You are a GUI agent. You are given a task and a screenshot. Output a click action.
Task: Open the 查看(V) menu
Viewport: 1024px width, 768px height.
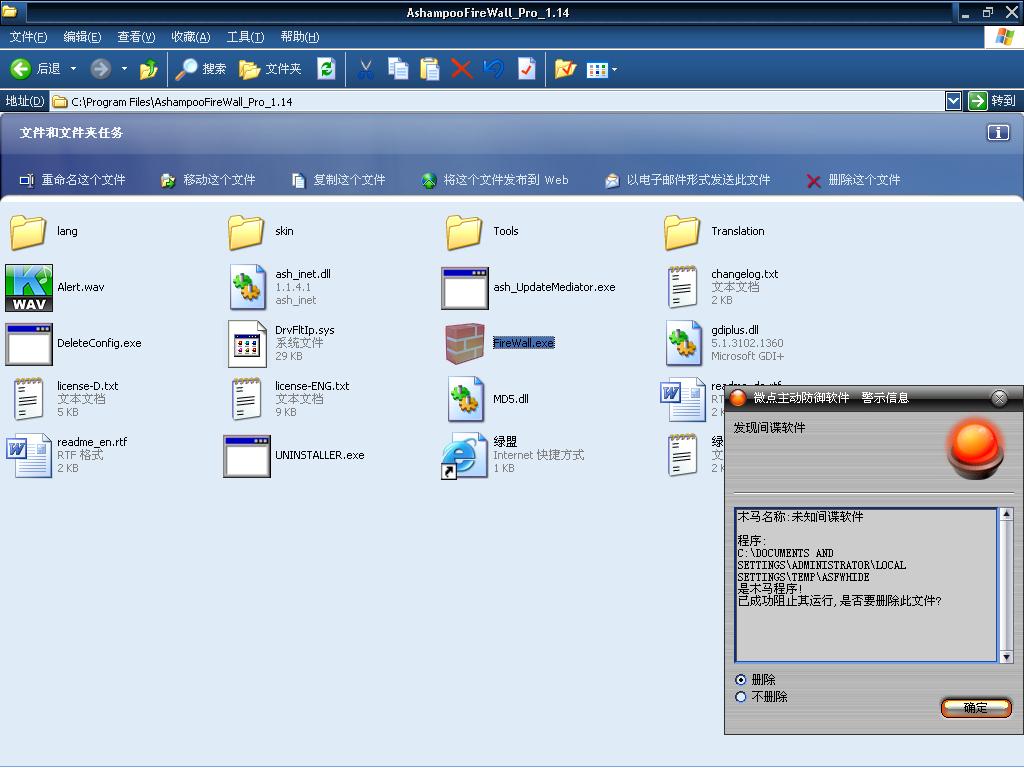coord(136,37)
